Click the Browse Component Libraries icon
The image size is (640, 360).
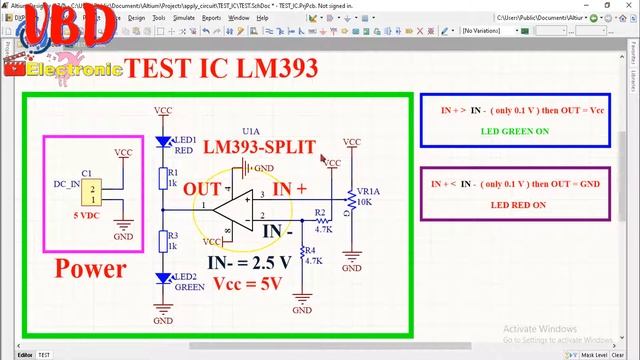coord(253,31)
